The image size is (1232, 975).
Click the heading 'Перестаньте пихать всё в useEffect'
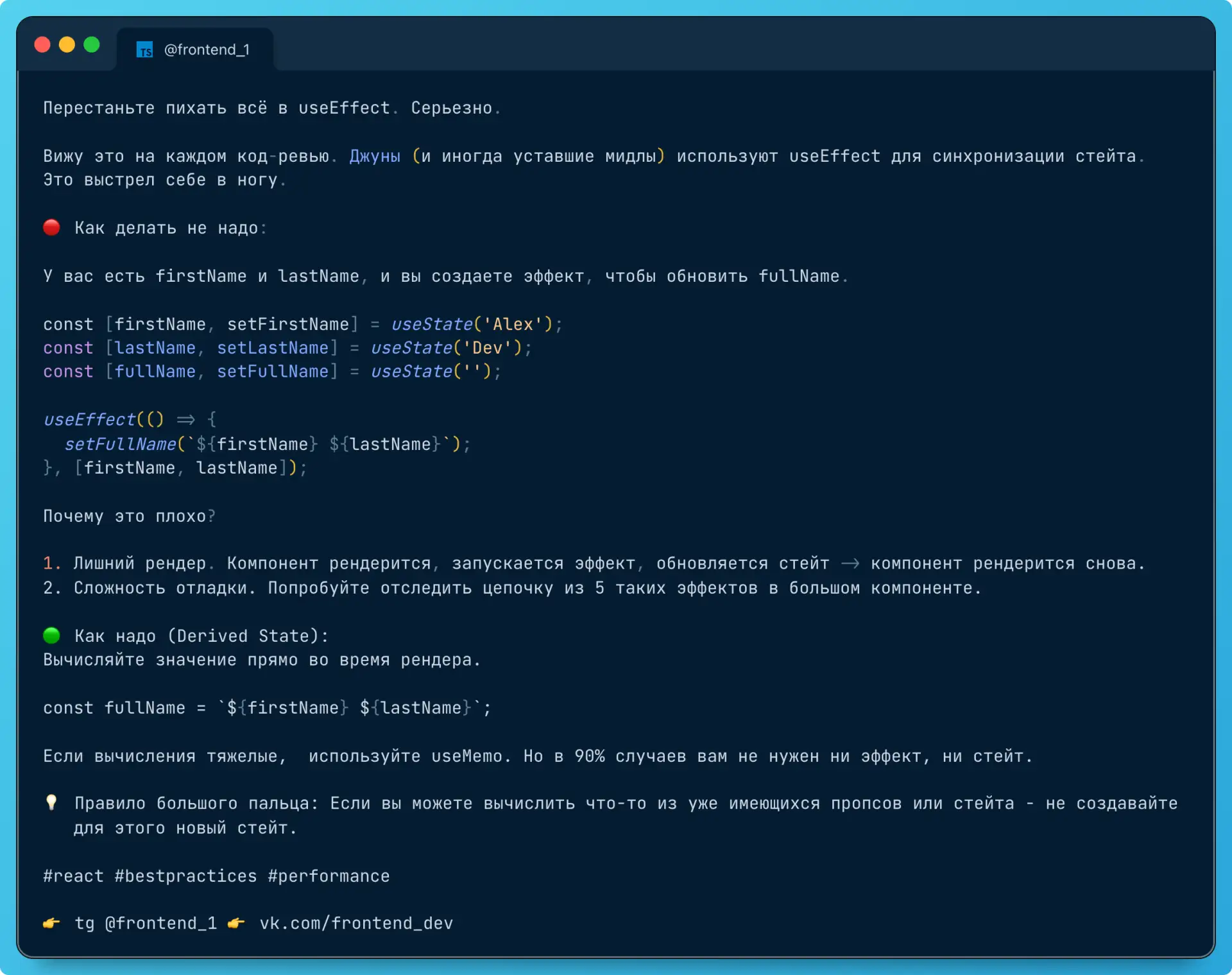[217, 108]
